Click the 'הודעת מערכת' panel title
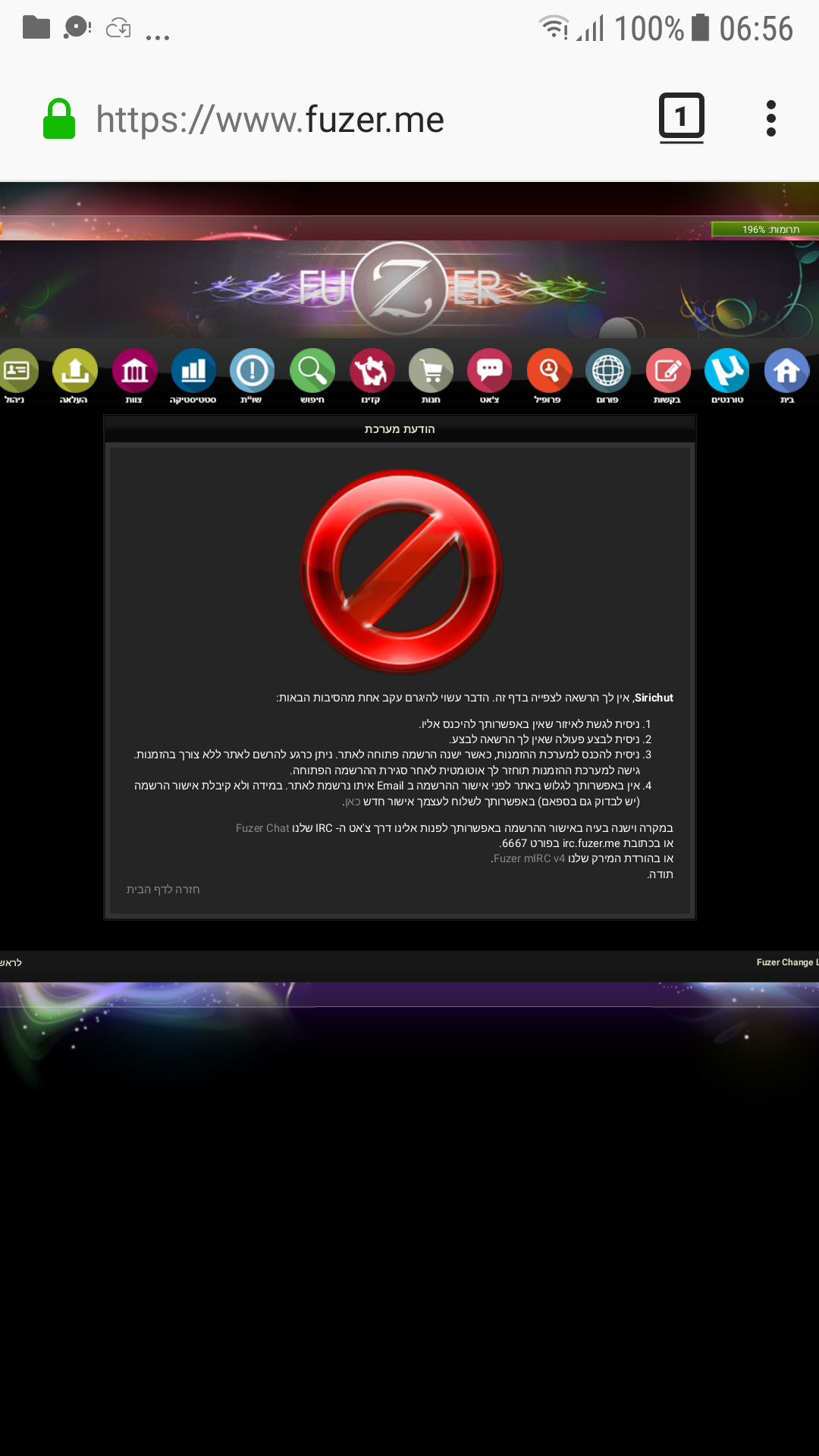 point(400,429)
